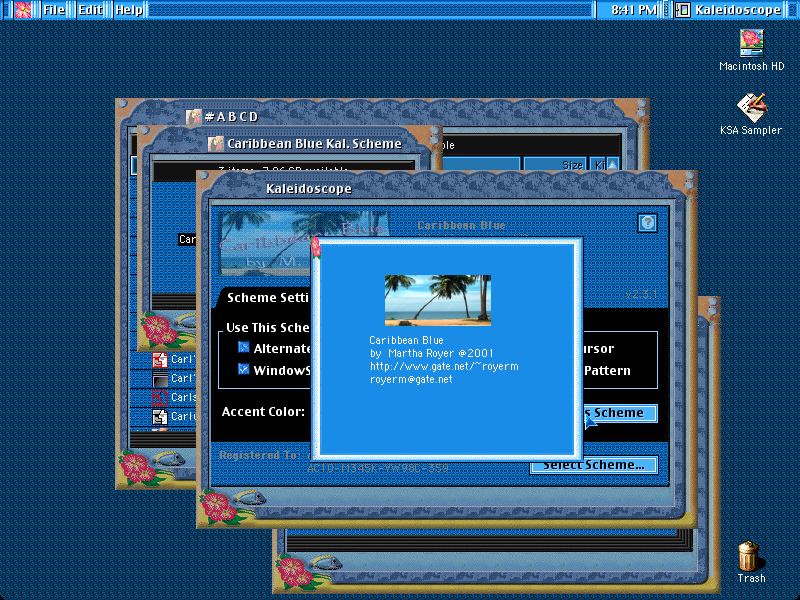Switch to the Scheme Settings tab
The height and width of the screenshot is (600, 800).
(x=267, y=297)
